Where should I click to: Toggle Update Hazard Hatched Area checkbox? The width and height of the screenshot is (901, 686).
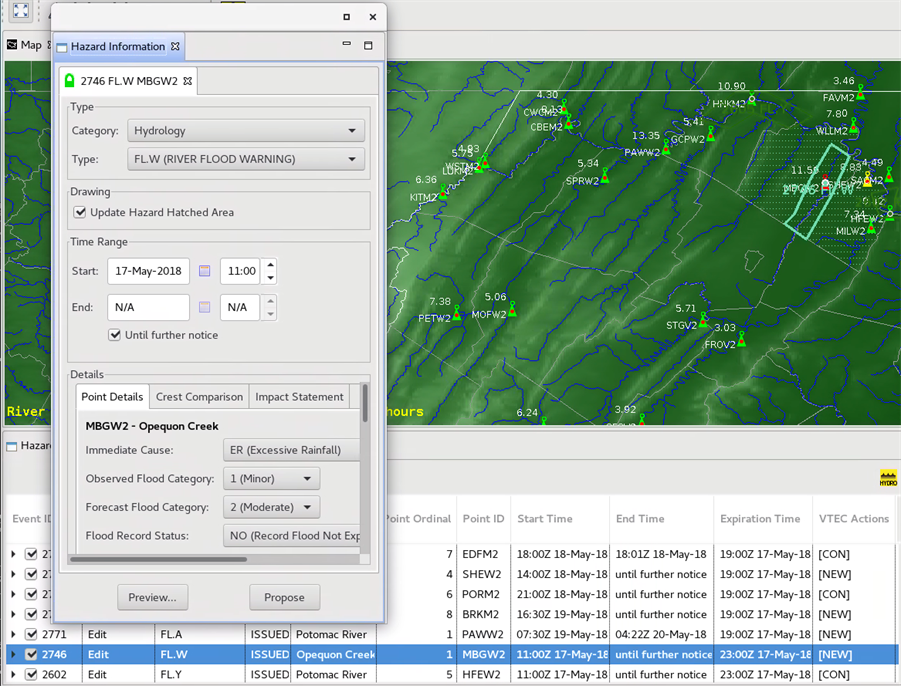click(x=80, y=212)
